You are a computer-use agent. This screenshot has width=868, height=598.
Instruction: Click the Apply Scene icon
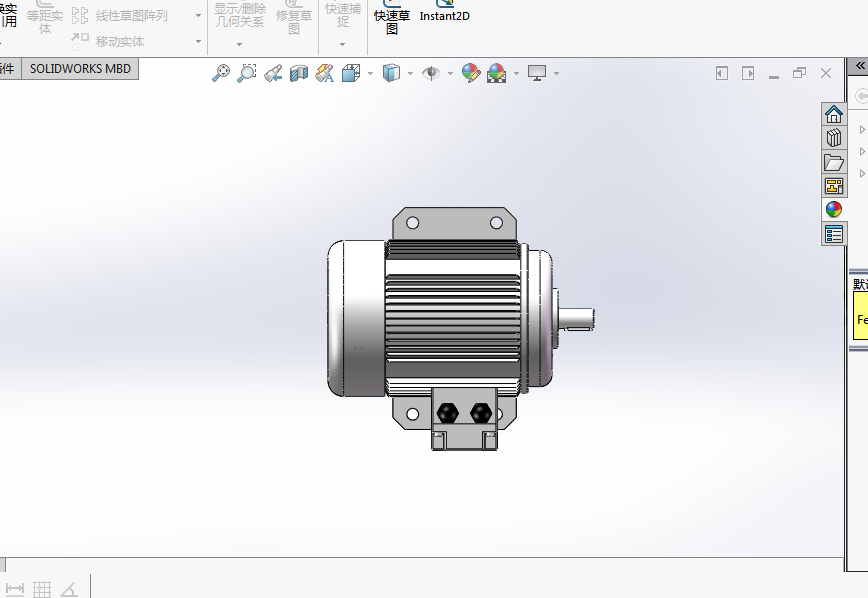coord(497,73)
